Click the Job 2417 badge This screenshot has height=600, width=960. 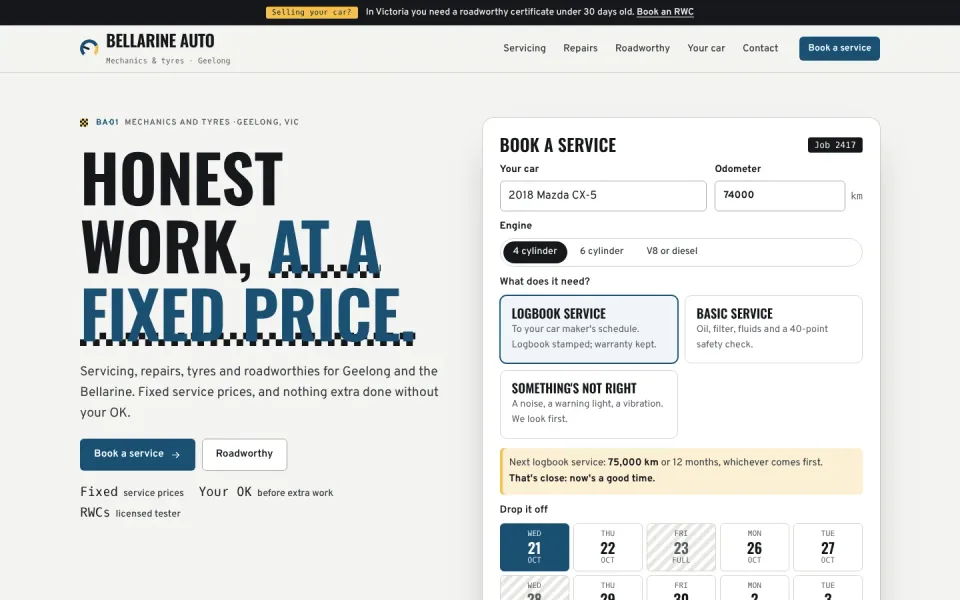pos(835,145)
